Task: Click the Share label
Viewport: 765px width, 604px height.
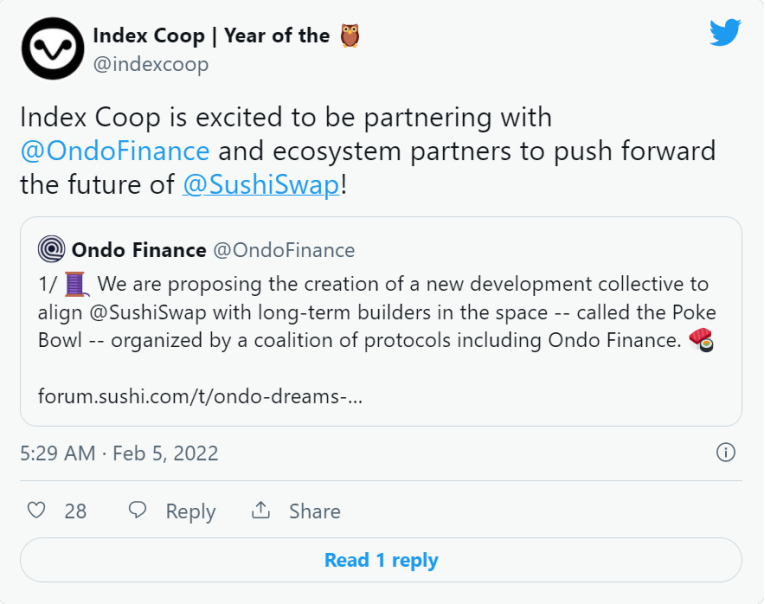Action: click(x=315, y=511)
